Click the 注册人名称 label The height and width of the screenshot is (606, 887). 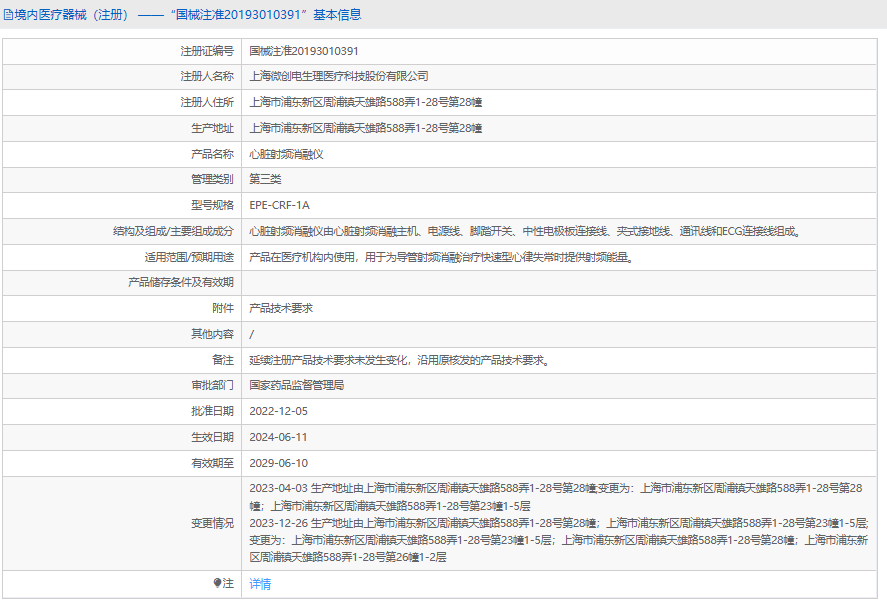(x=207, y=76)
